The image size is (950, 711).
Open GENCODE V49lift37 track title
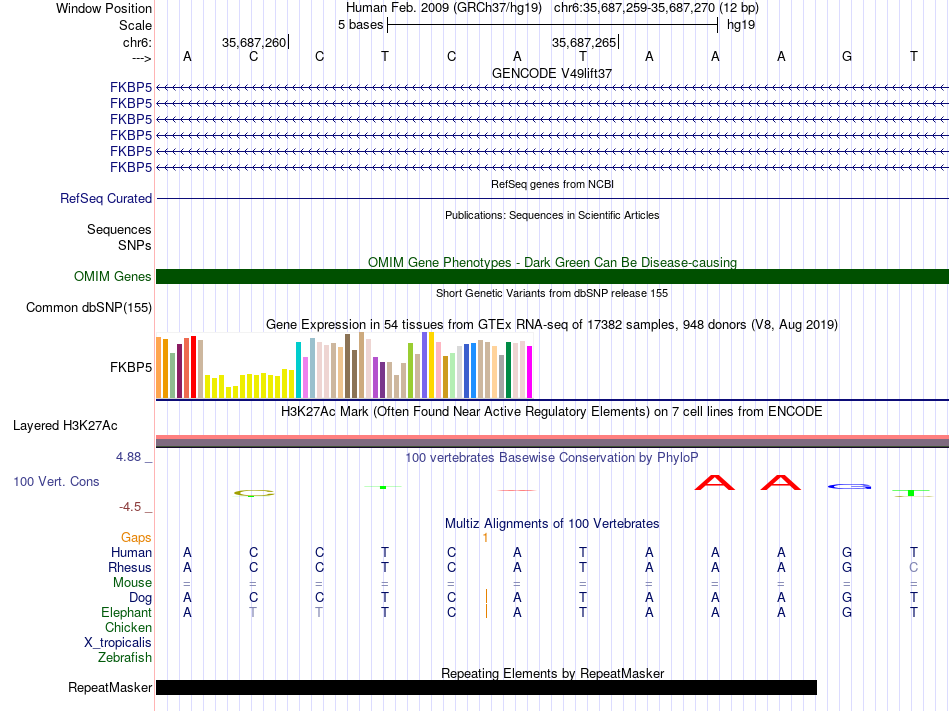pos(552,73)
